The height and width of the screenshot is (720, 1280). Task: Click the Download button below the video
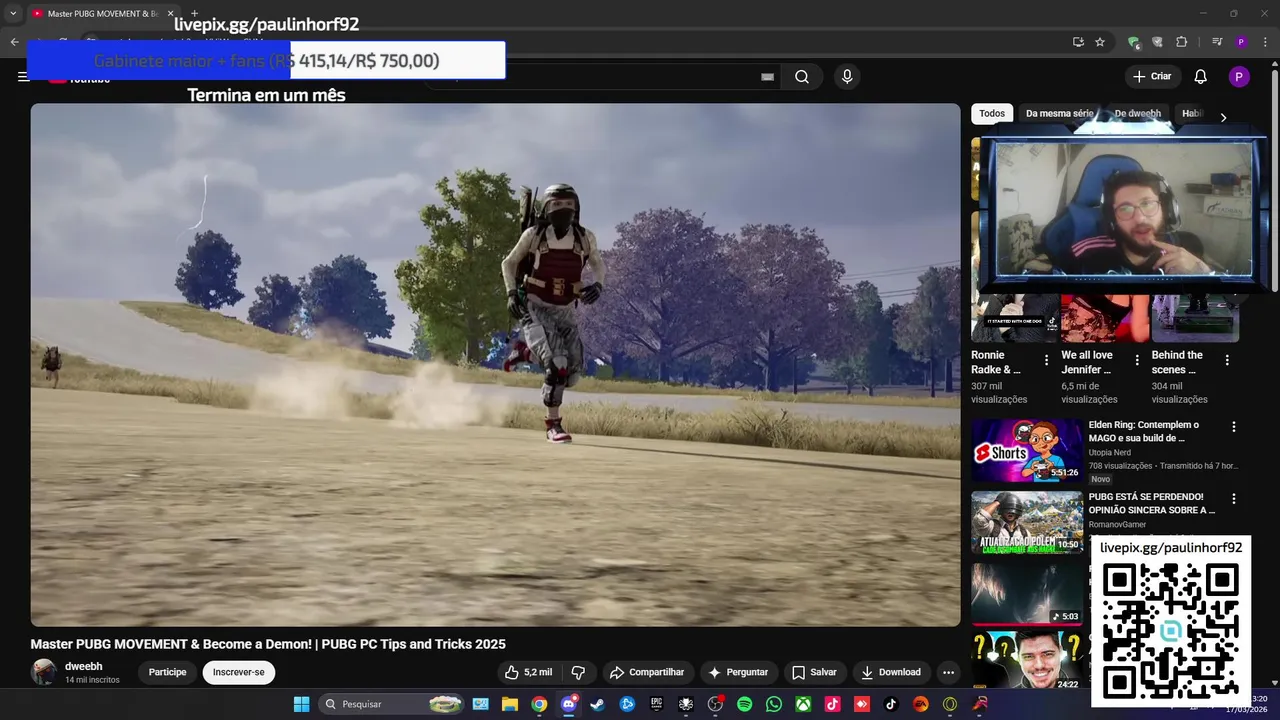[891, 672]
